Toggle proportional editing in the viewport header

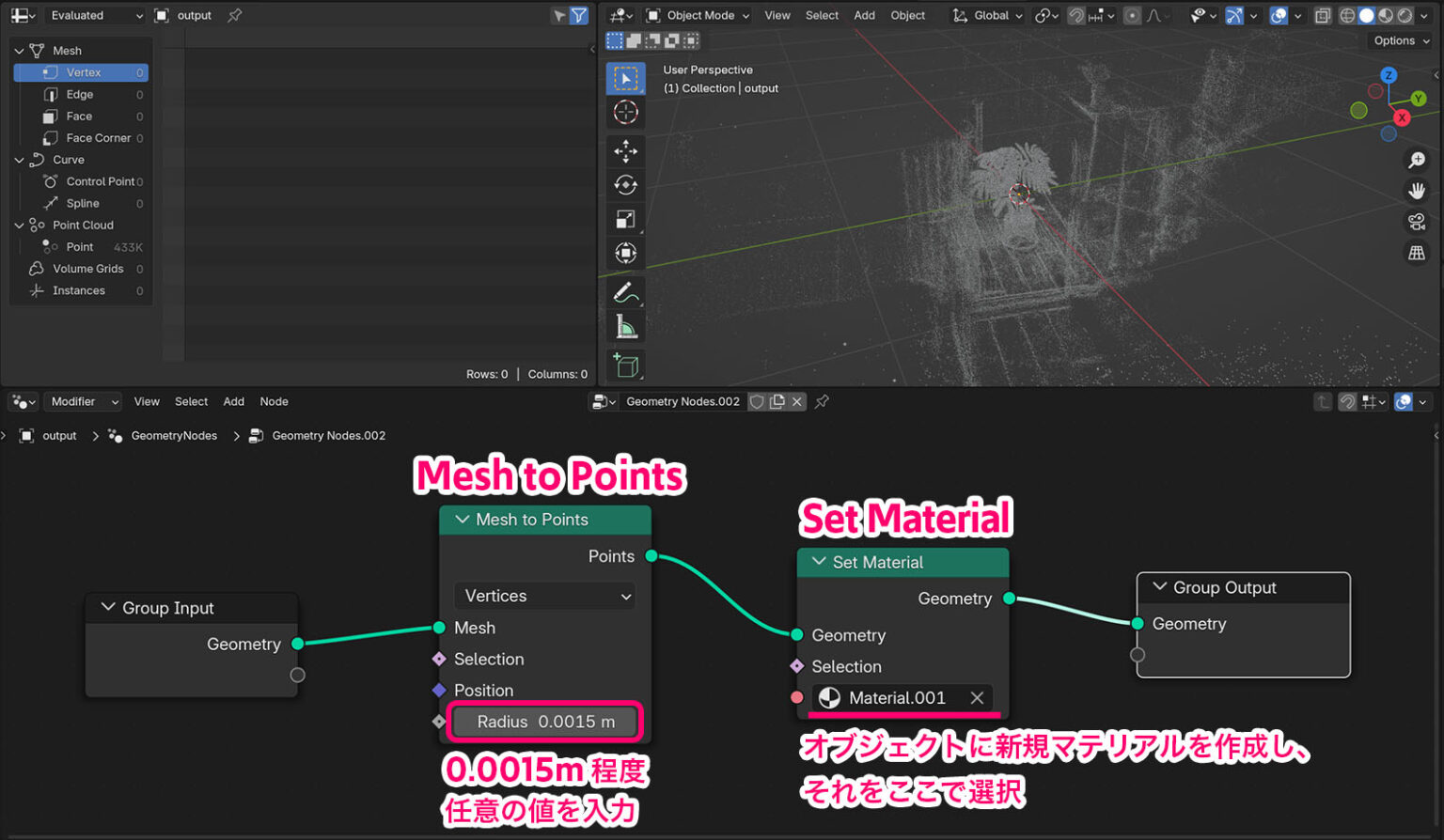(1134, 15)
